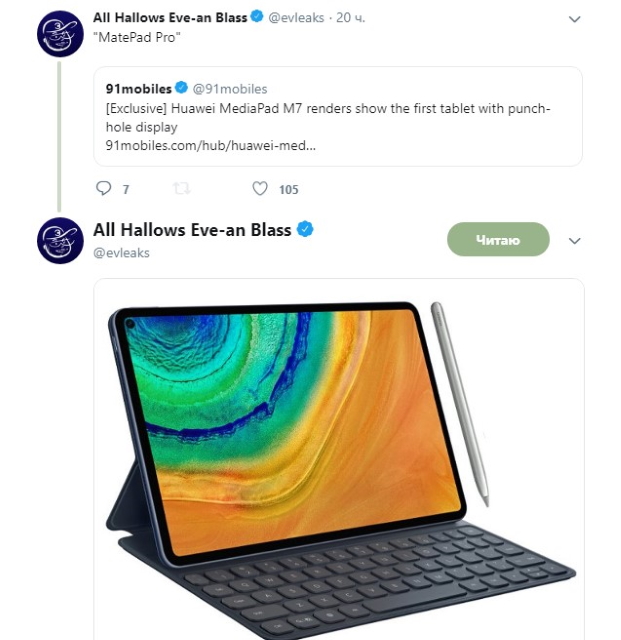Image resolution: width=621 pixels, height=640 pixels.
Task: Click the top 'All Hallows Eve-an Blass' name
Action: 170,18
